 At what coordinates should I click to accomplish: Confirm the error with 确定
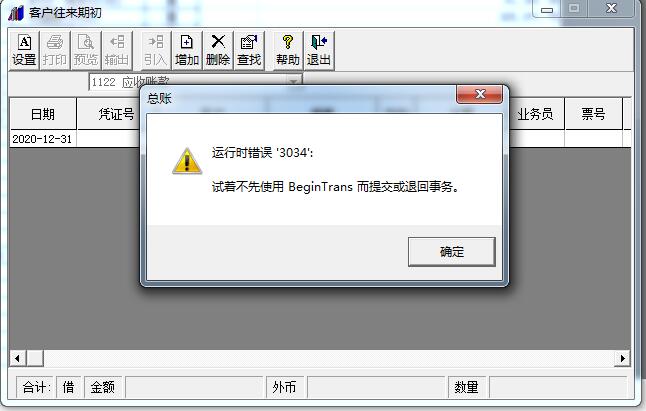click(452, 252)
